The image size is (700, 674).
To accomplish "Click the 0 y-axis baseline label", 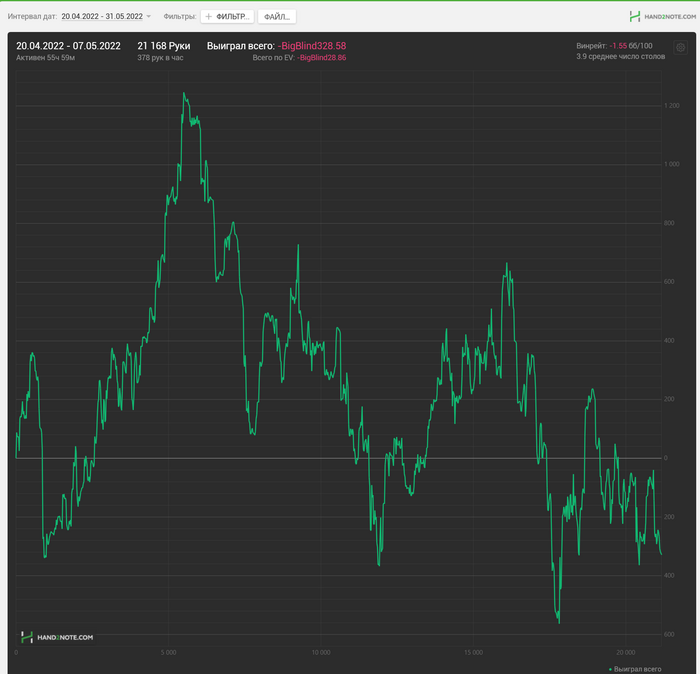I will tap(666, 458).
